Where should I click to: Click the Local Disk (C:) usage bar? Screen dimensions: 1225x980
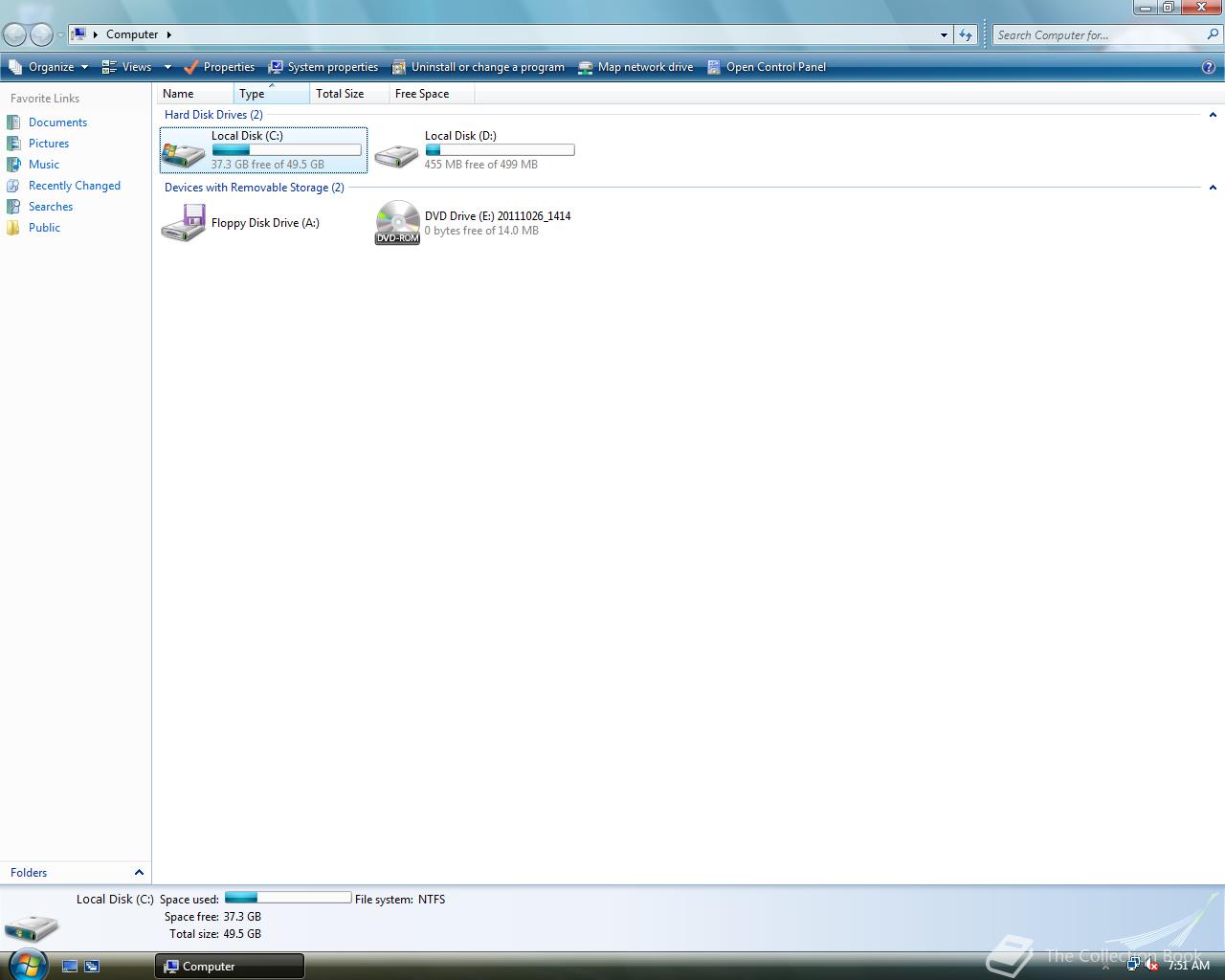coord(286,150)
